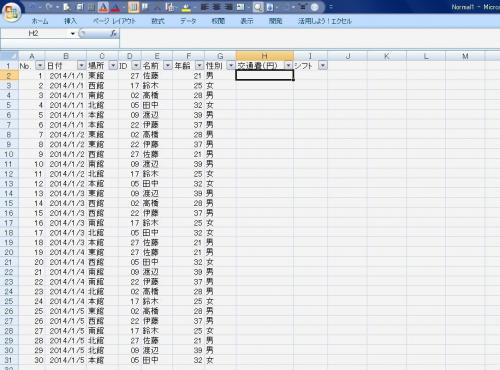Click the yellow fill highlight icon
The width and height of the screenshot is (500, 370).
[x=186, y=7]
